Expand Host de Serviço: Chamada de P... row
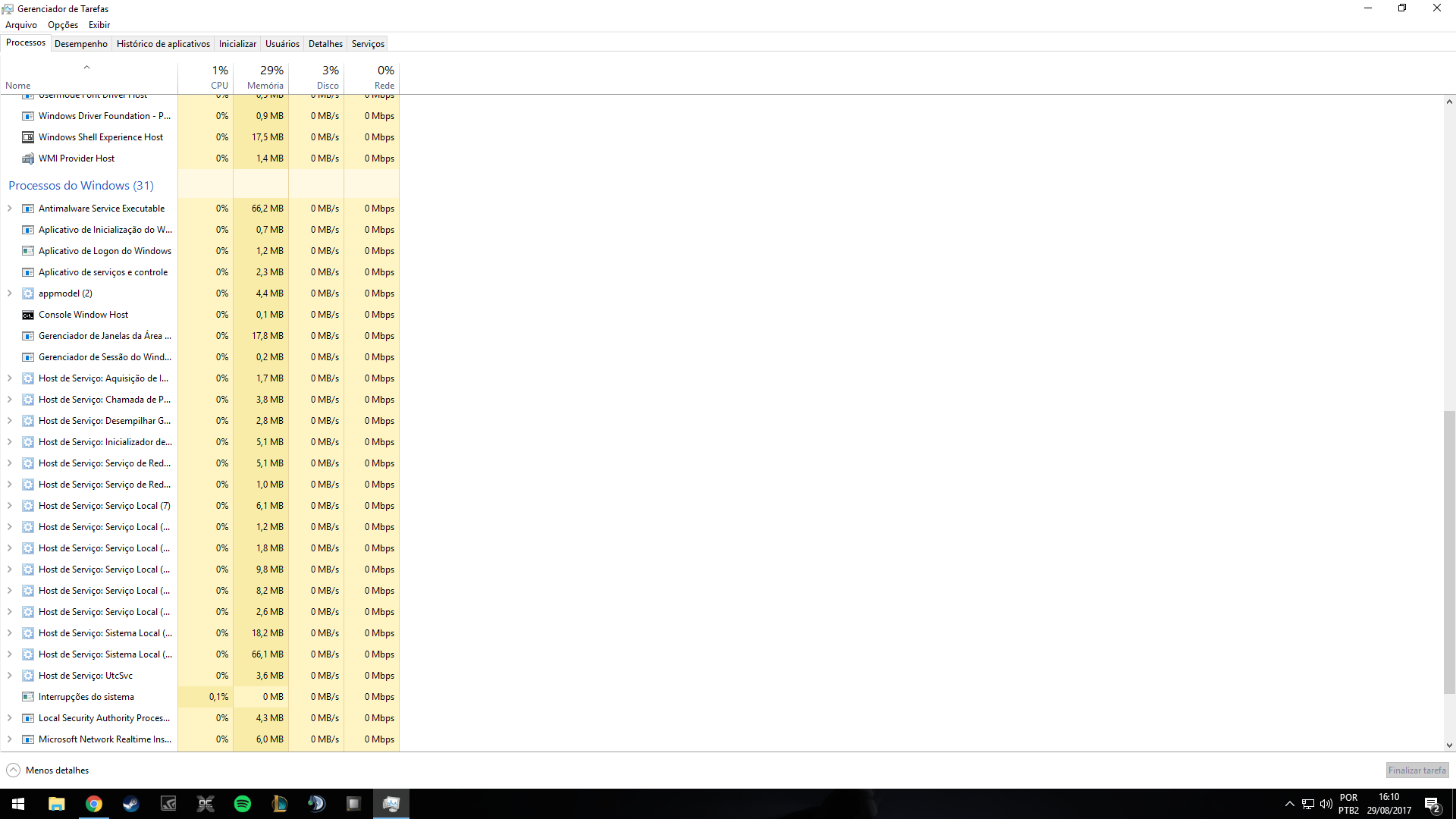The height and width of the screenshot is (819, 1456). pos(9,400)
